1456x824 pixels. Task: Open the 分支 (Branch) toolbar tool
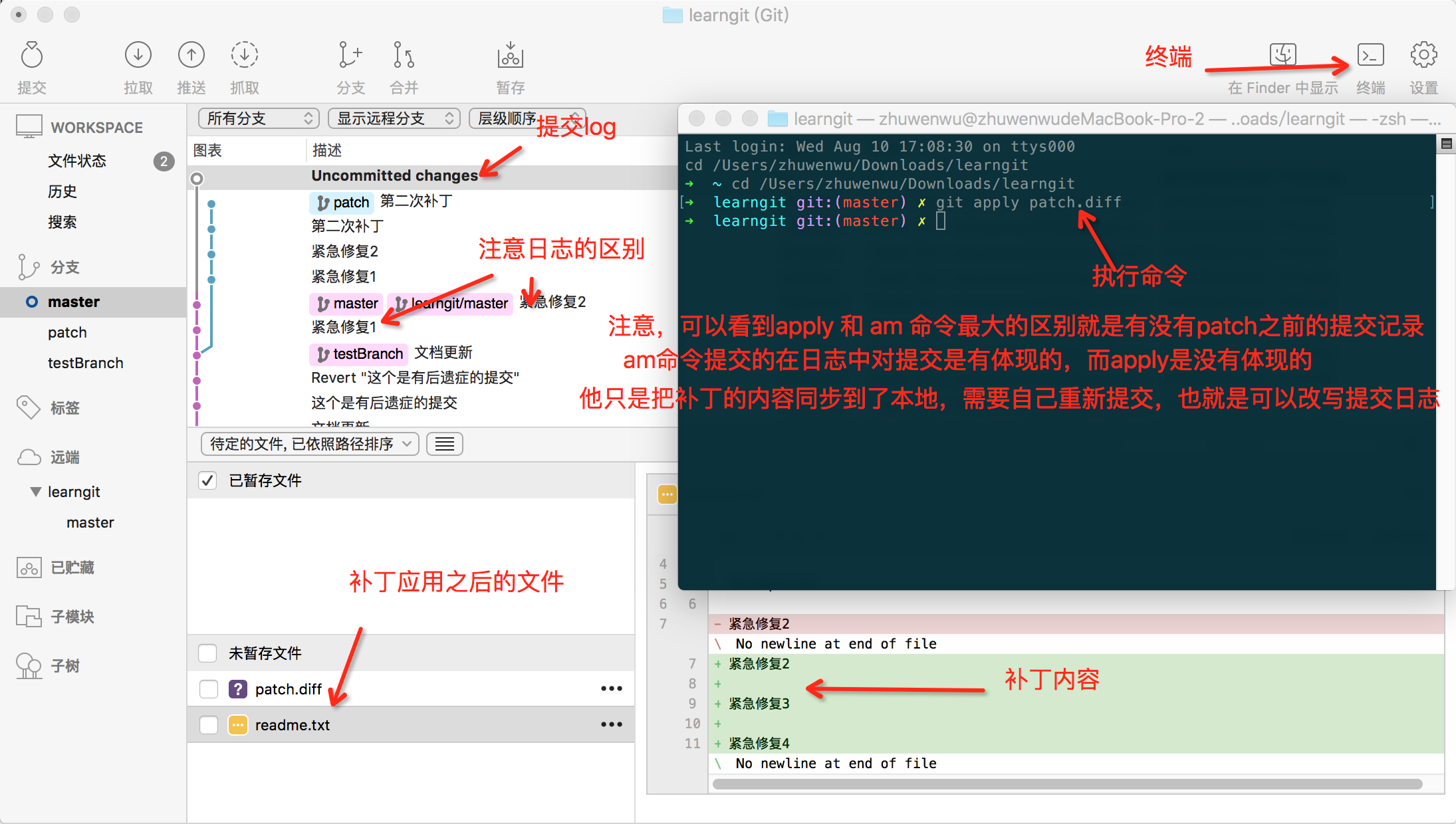(350, 56)
